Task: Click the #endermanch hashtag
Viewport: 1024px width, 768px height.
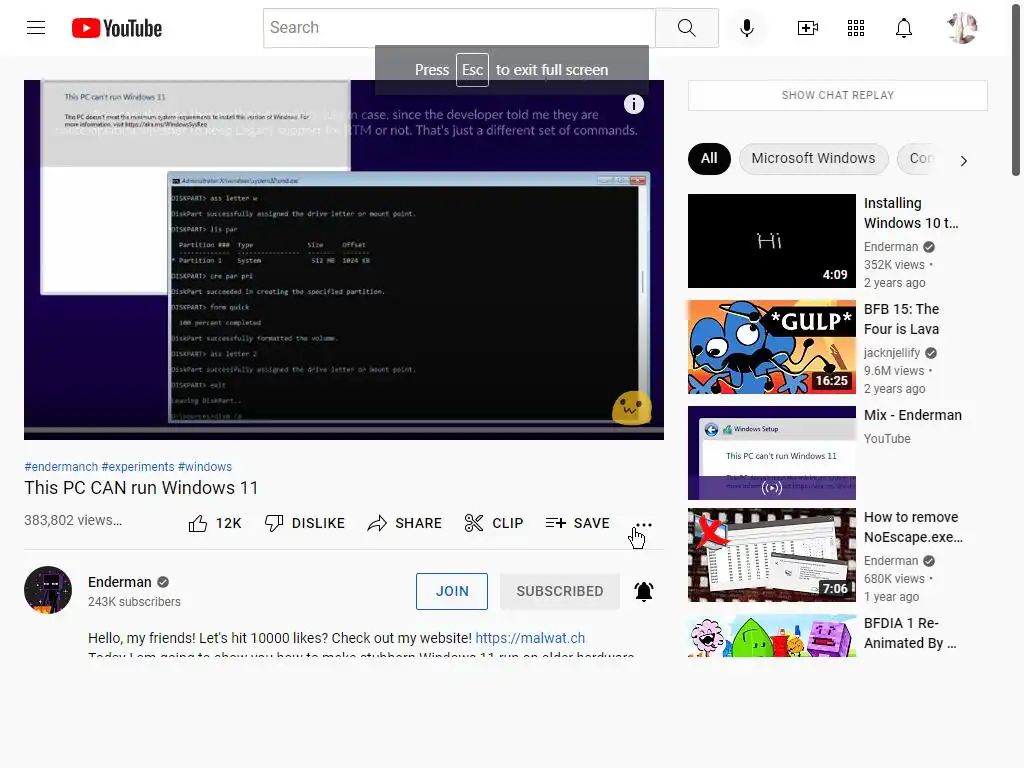Action: pos(61,467)
